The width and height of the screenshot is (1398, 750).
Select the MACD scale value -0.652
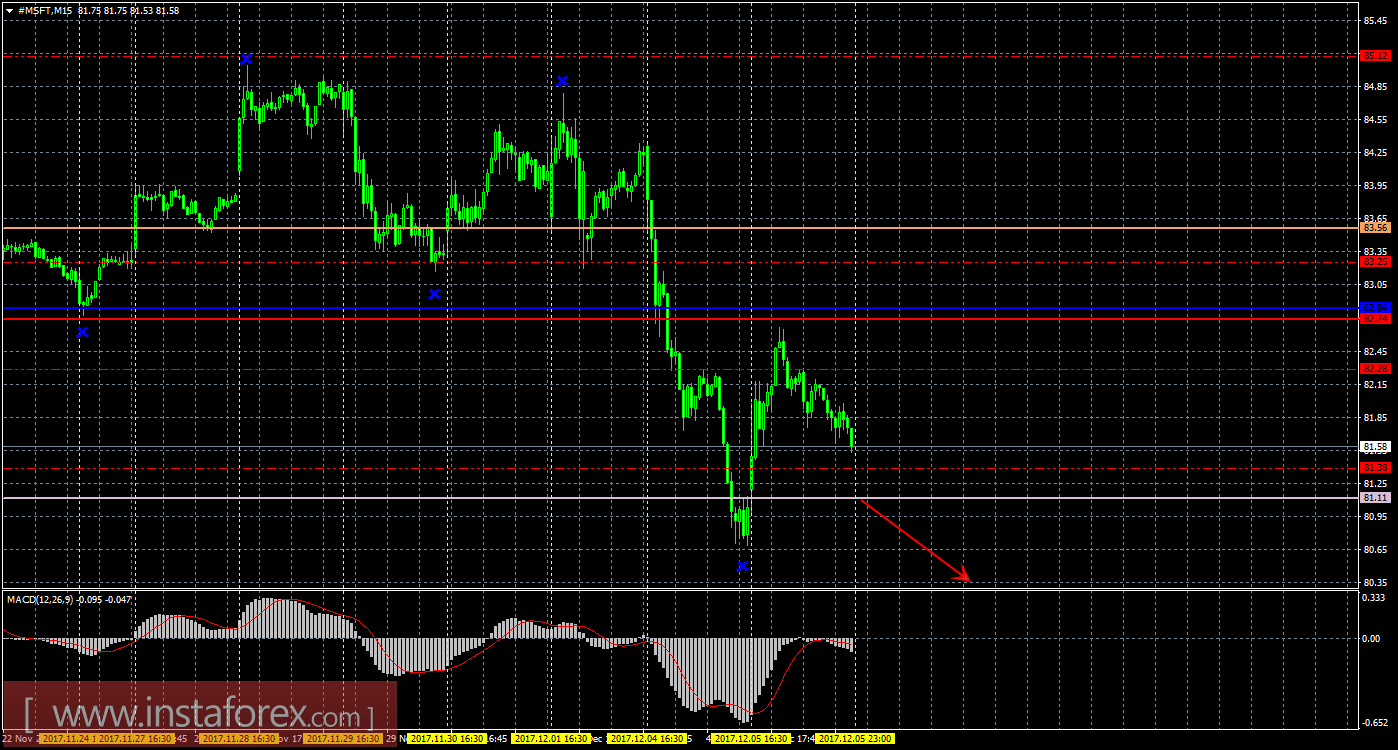pyautogui.click(x=1376, y=722)
